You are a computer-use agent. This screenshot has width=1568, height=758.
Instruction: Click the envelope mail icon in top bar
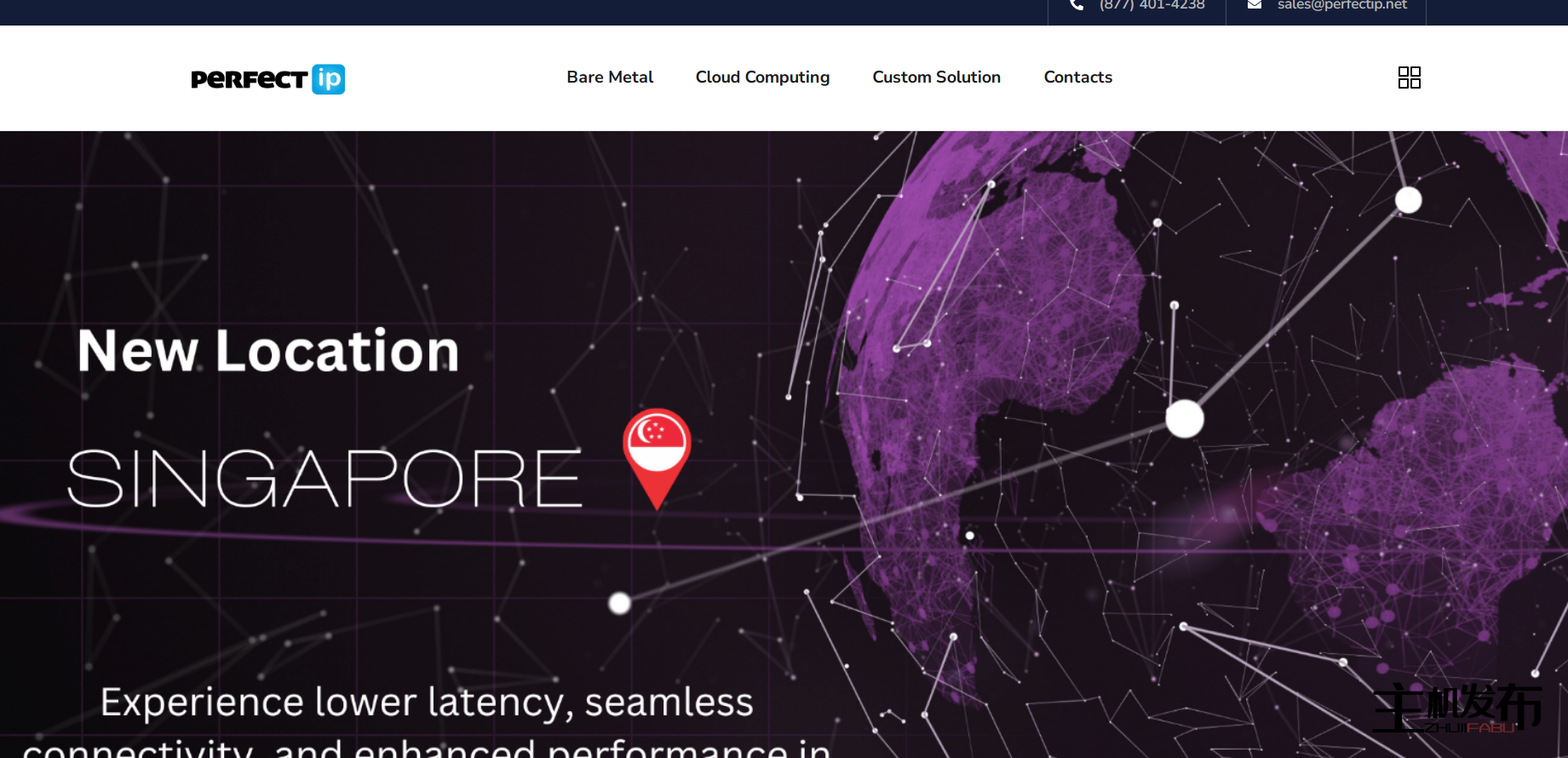(1254, 5)
